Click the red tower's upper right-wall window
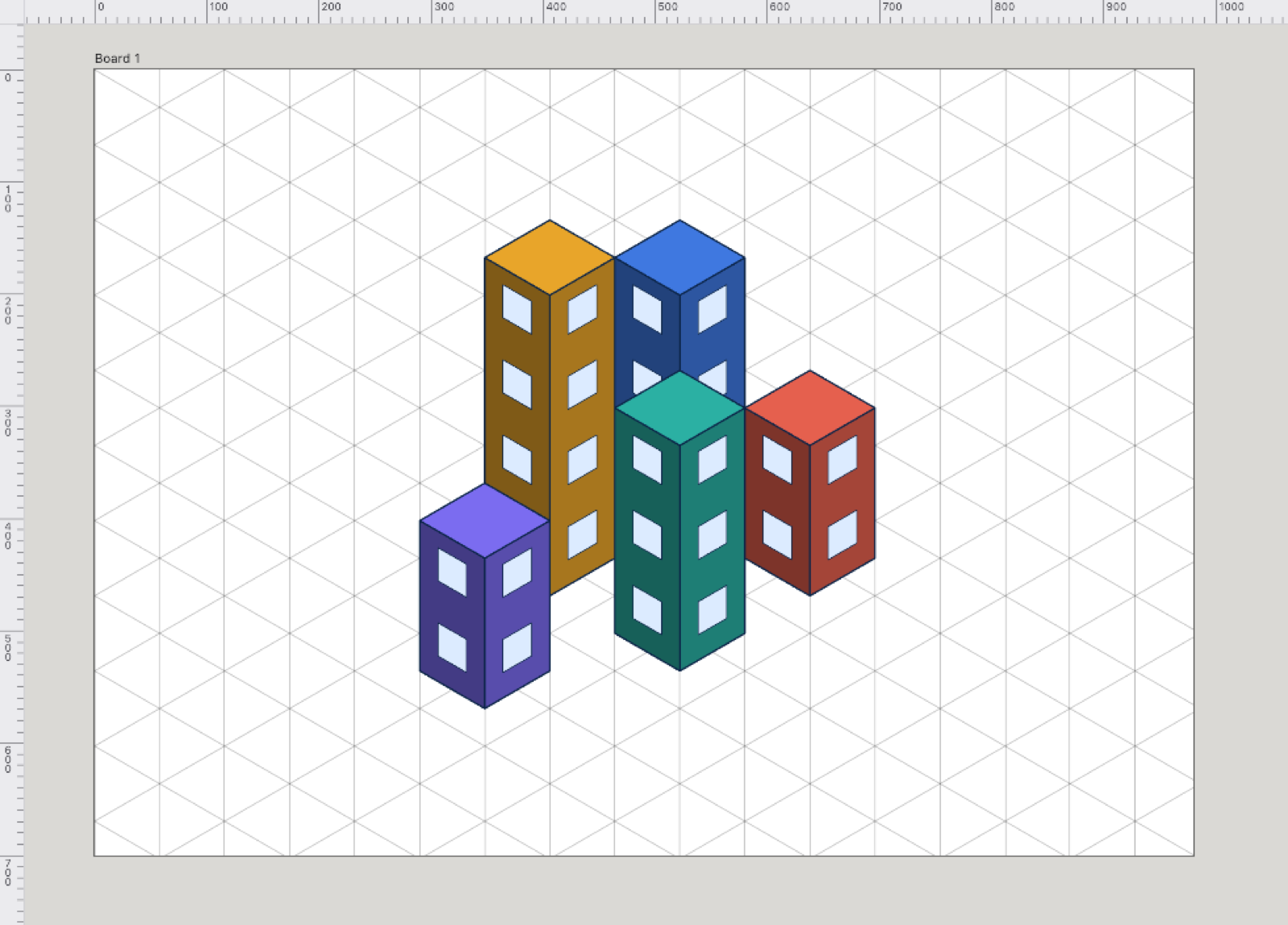 pos(843,460)
